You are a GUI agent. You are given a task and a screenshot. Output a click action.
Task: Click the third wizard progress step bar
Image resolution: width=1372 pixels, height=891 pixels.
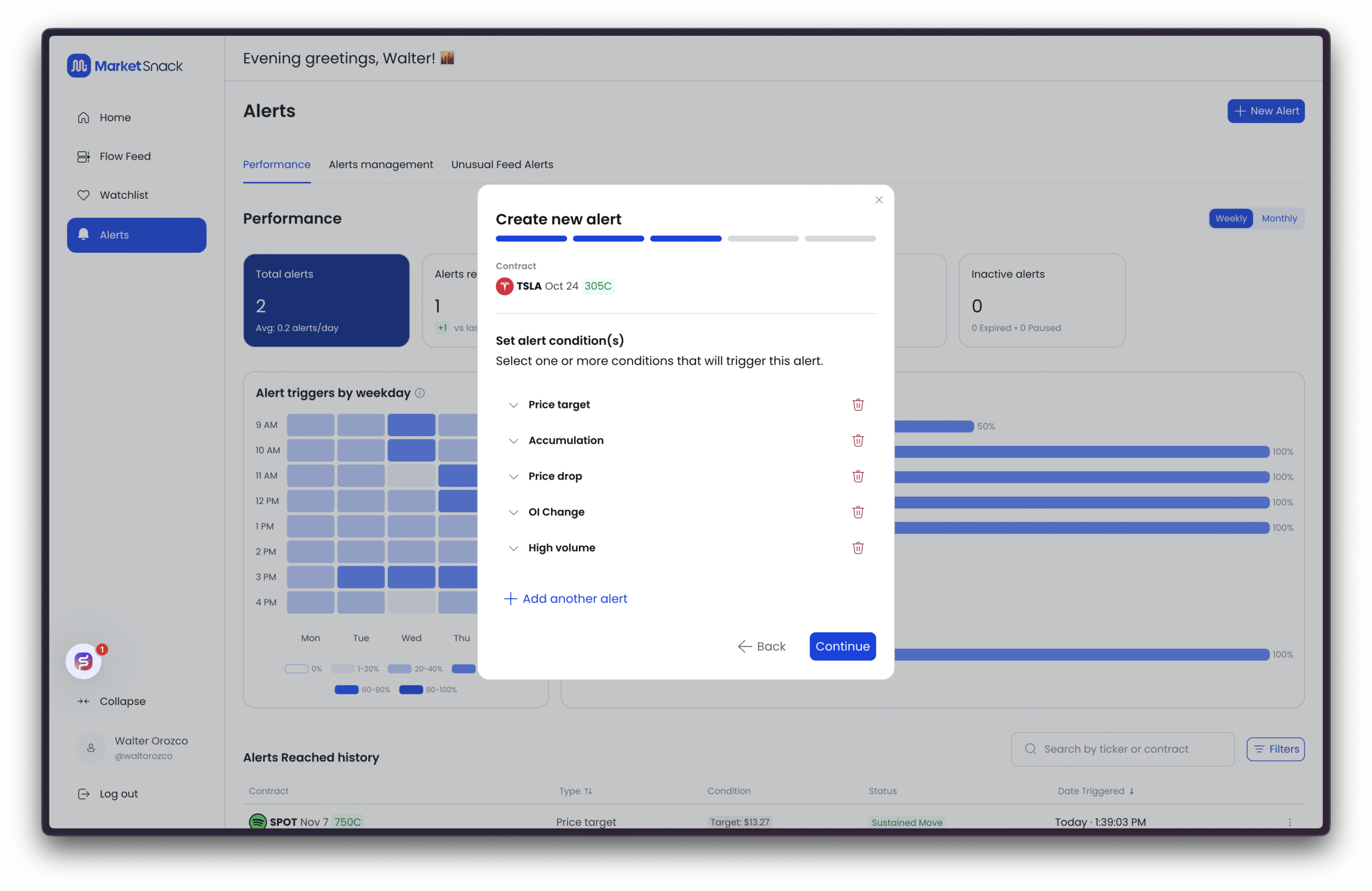point(685,238)
